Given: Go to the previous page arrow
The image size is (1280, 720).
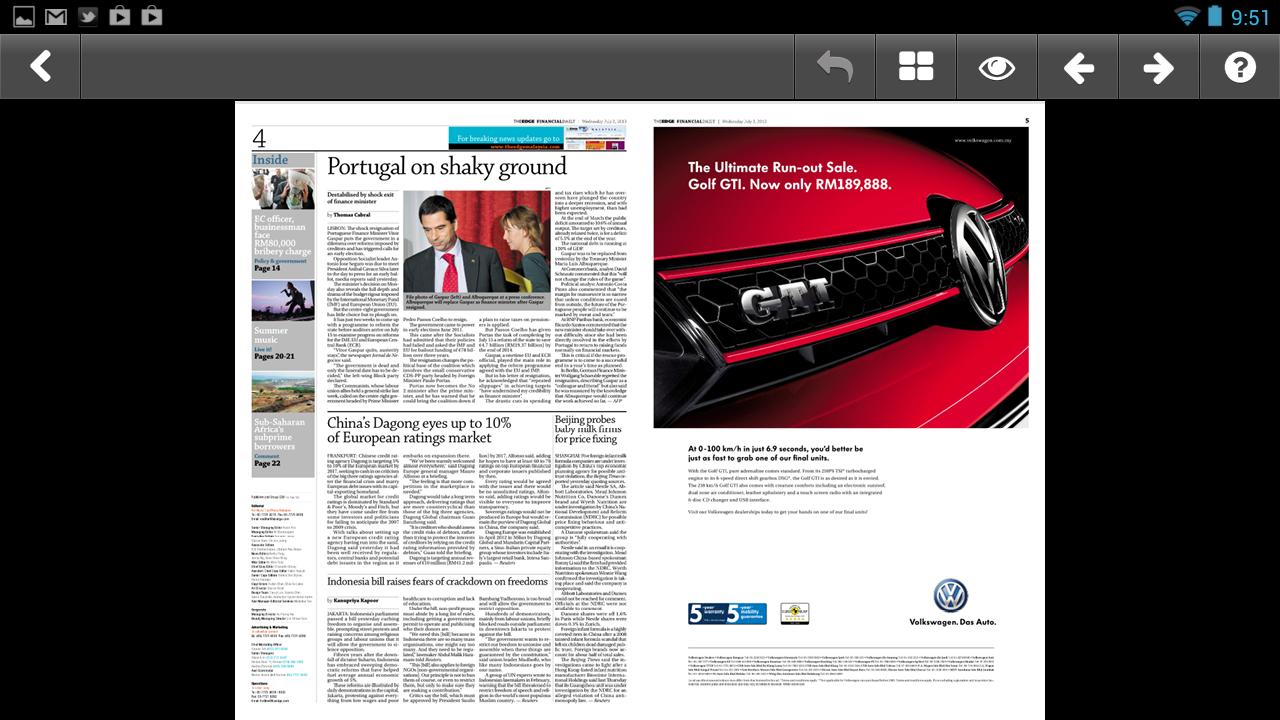Looking at the screenshot, I should point(1078,66).
